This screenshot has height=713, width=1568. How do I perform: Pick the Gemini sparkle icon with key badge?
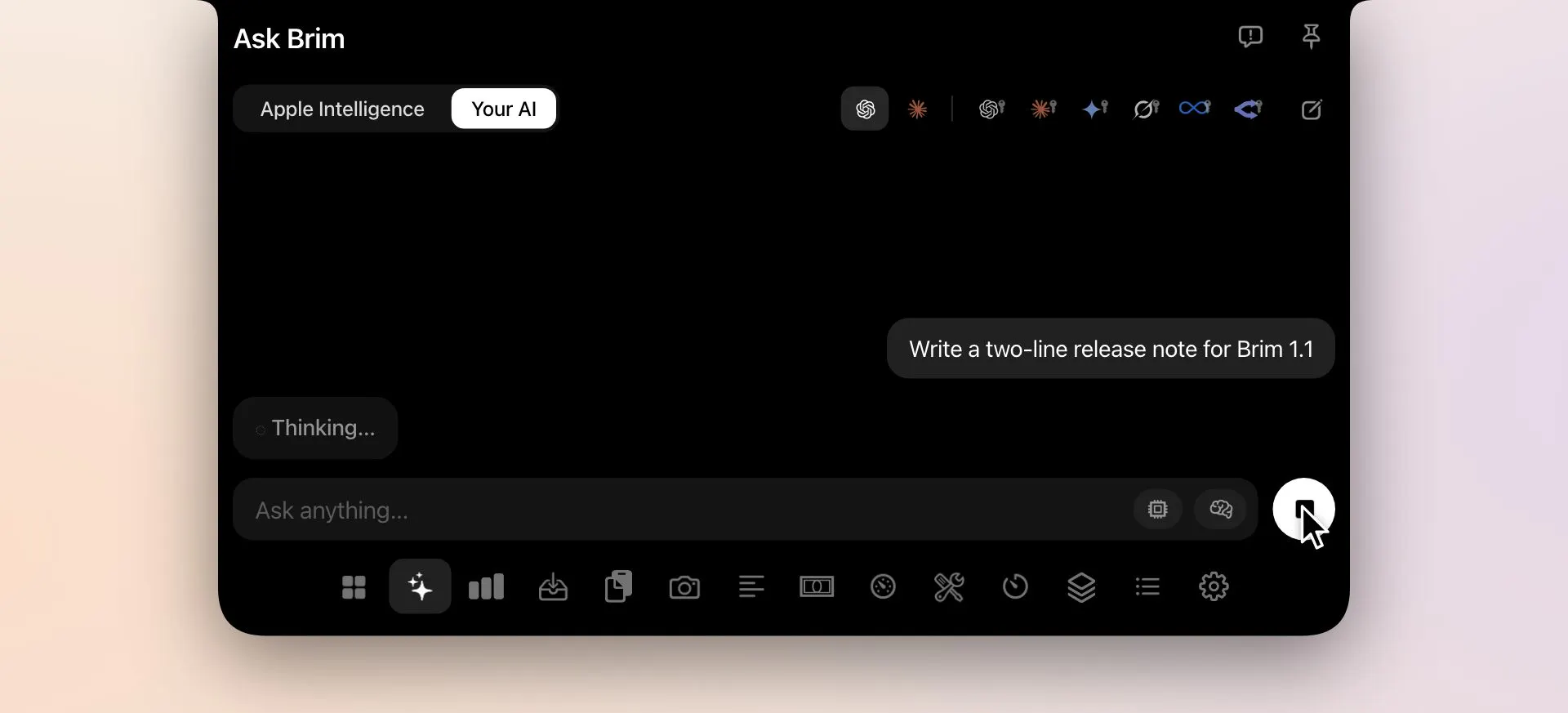pos(1094,109)
